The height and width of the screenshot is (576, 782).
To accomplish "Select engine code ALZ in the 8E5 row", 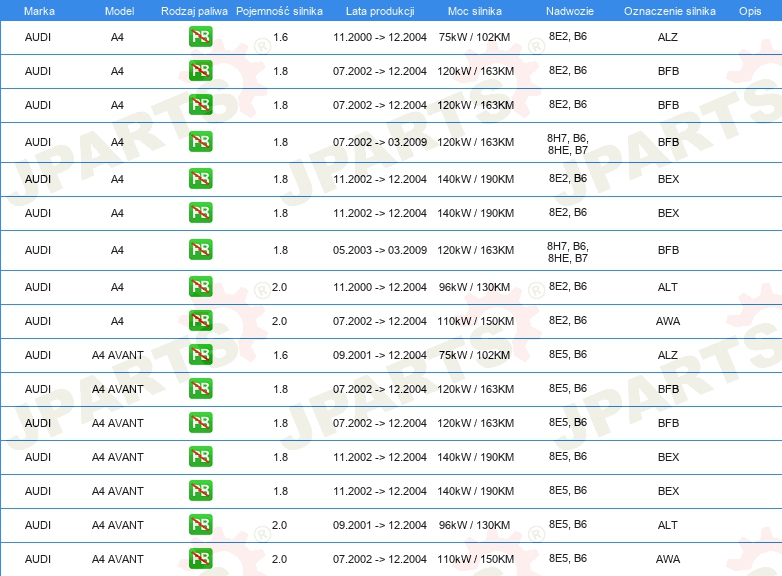I will pyautogui.click(x=668, y=355).
